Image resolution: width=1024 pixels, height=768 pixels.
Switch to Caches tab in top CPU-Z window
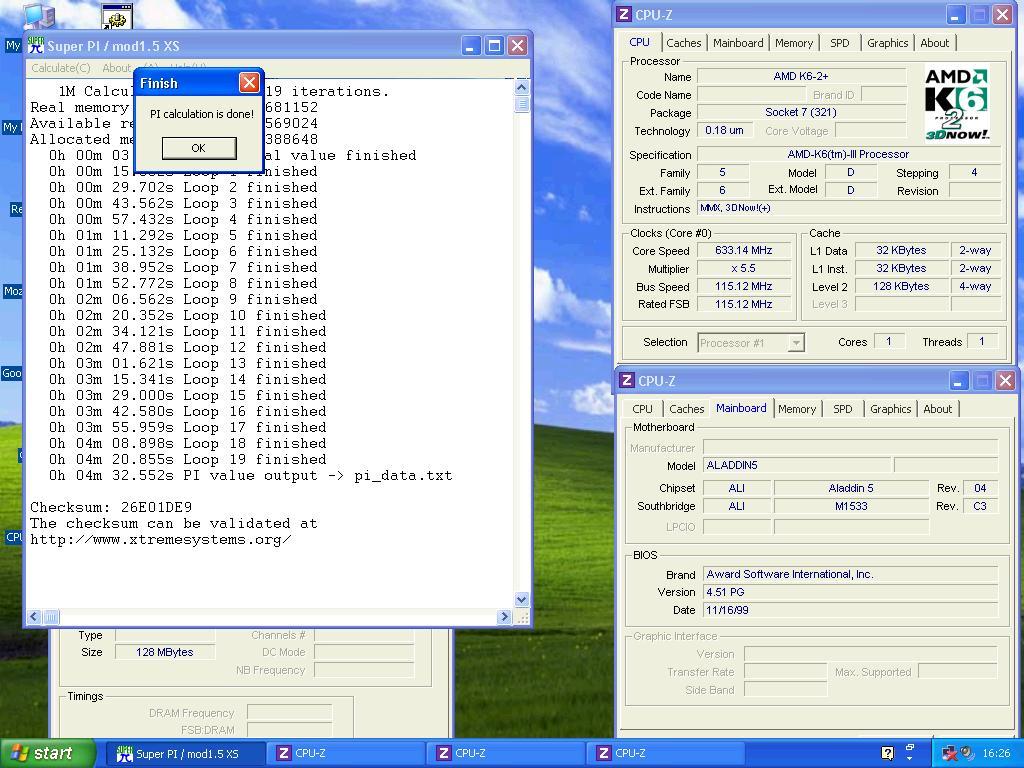click(x=683, y=43)
